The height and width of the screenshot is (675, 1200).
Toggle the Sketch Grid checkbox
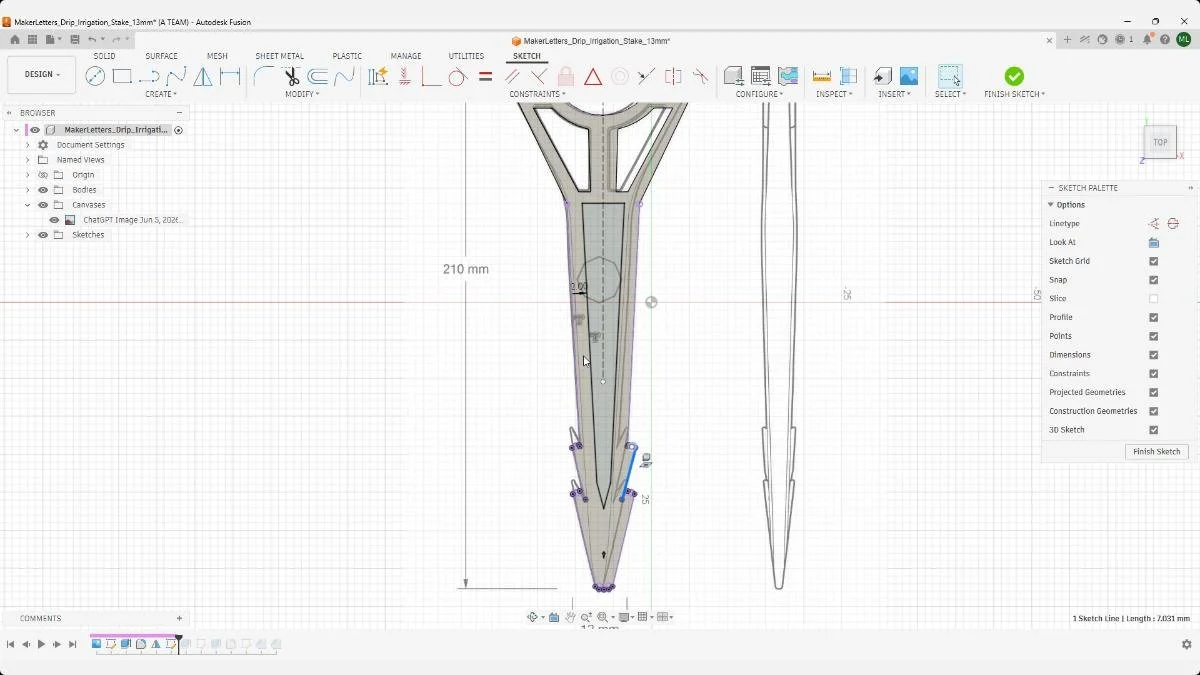1153,261
